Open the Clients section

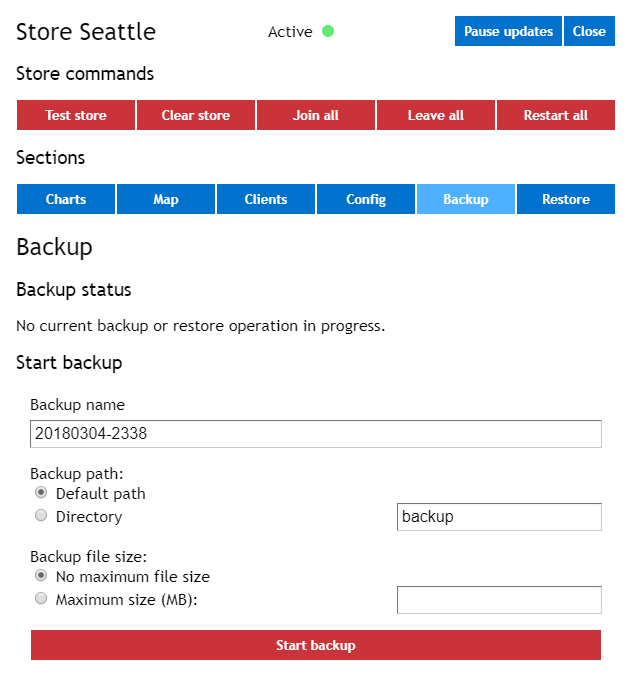pos(266,199)
